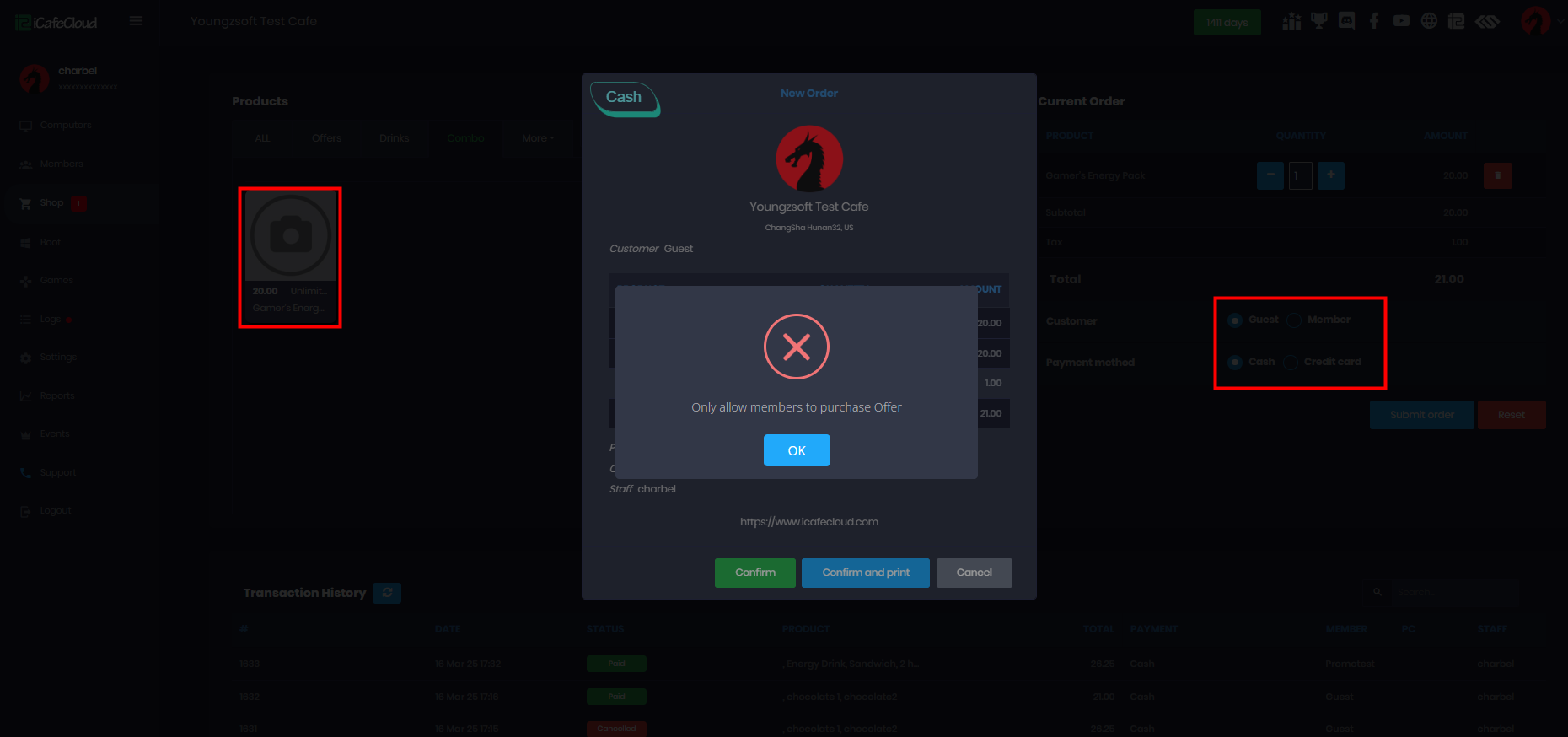Click "Youngzsoft Test Cafe" title in the header
Screen dimensions: 1568x737
coord(254,21)
